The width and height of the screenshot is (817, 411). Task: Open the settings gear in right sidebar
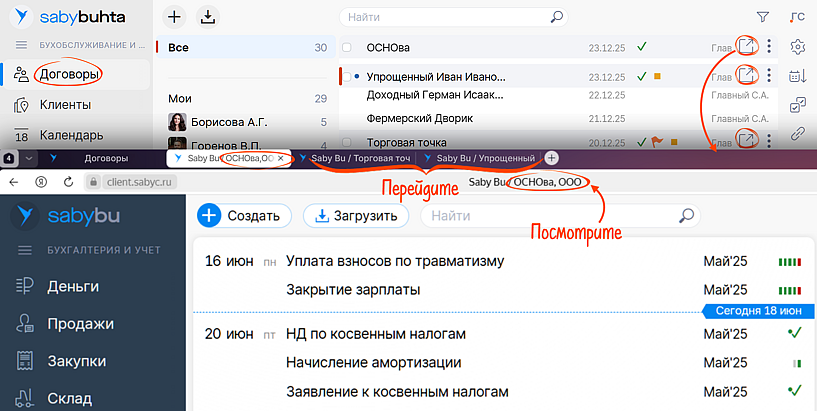[x=797, y=47]
